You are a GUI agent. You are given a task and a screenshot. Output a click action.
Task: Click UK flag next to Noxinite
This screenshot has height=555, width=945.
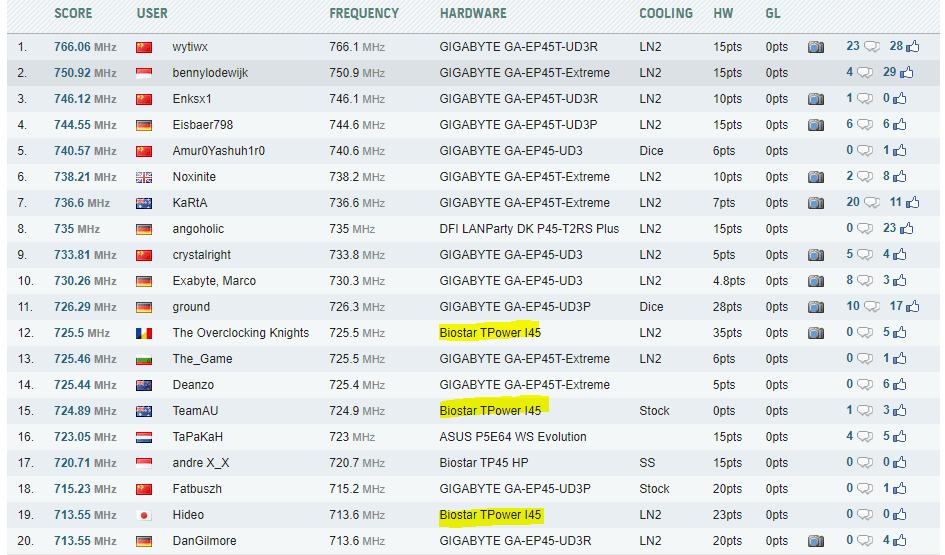pyautogui.click(x=144, y=177)
